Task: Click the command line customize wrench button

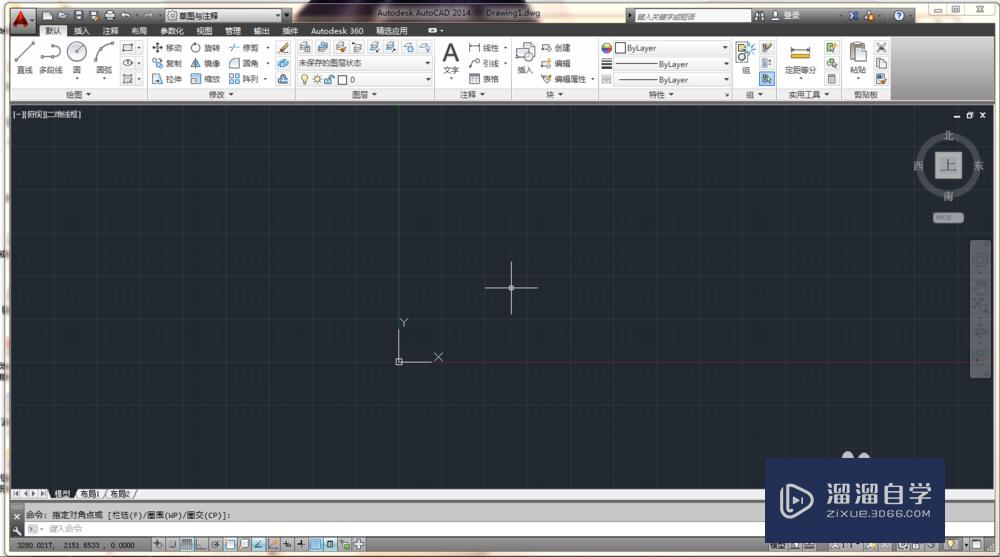Action: pyautogui.click(x=17, y=530)
